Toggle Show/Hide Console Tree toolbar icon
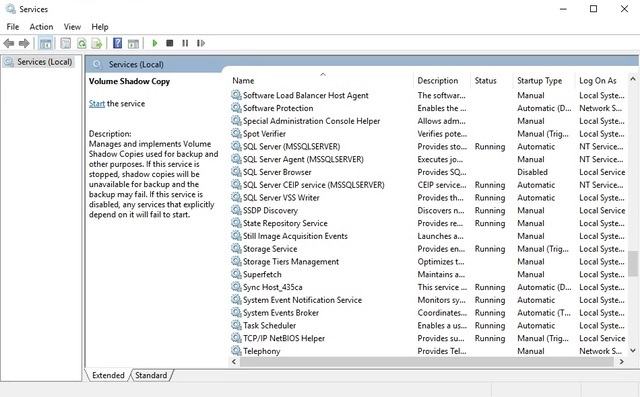The image size is (640, 397). click(x=45, y=43)
